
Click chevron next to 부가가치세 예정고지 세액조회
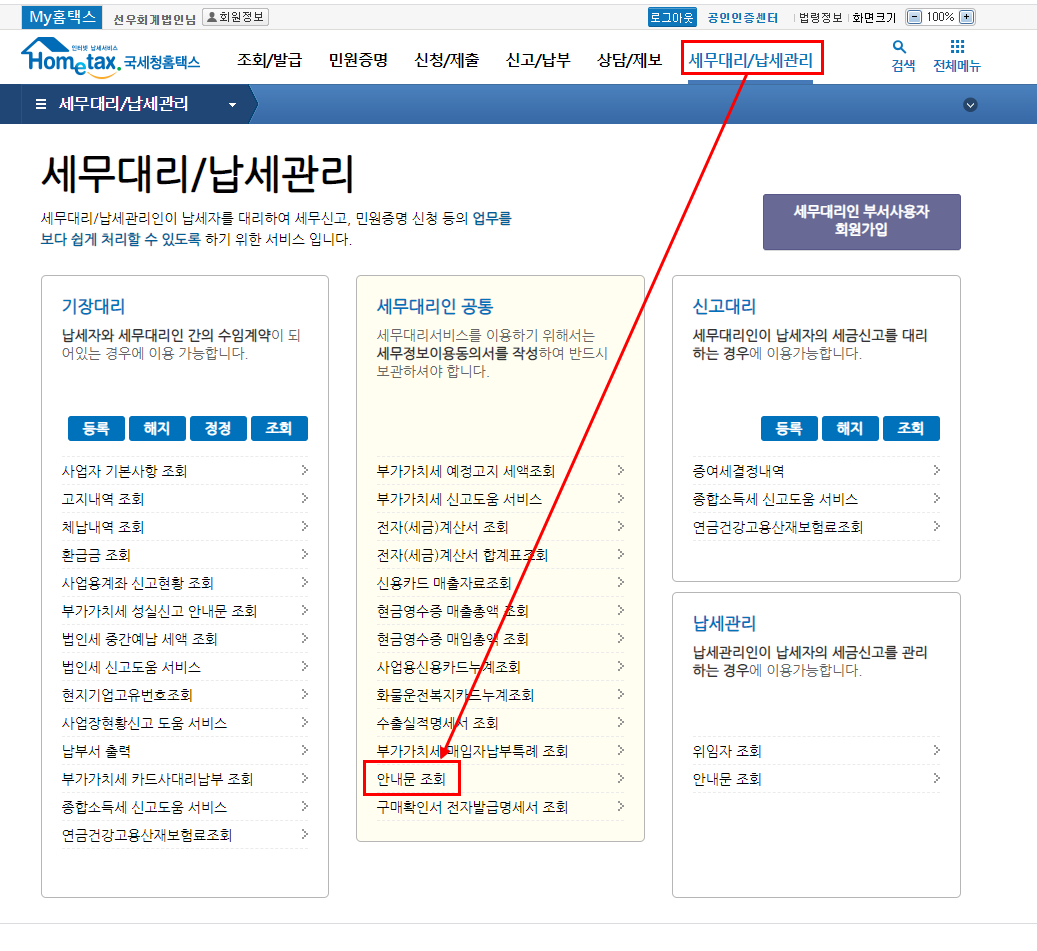click(620, 470)
